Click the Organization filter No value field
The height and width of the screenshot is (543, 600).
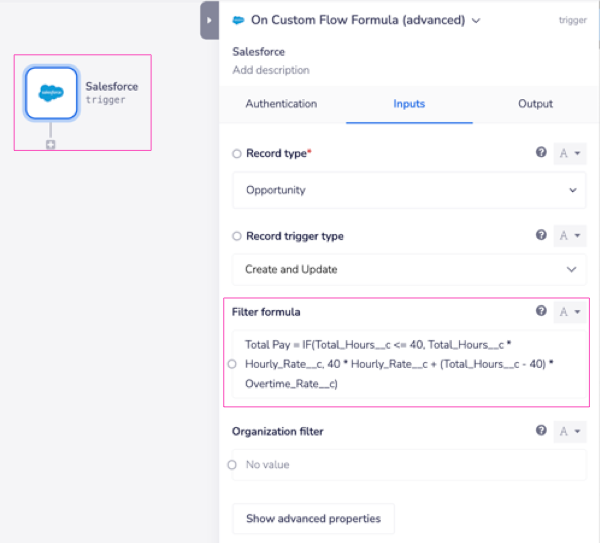(x=409, y=465)
